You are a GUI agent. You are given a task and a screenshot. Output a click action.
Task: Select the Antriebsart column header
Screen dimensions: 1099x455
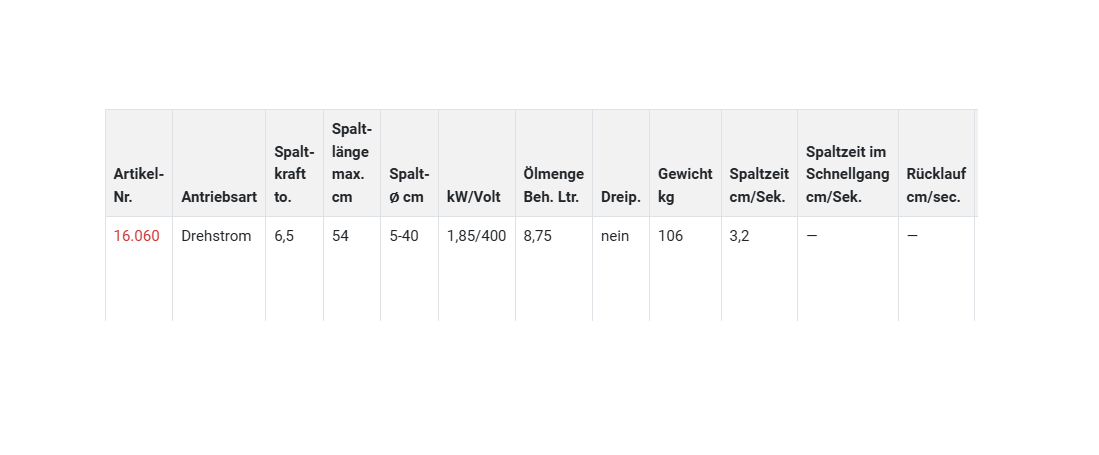219,197
